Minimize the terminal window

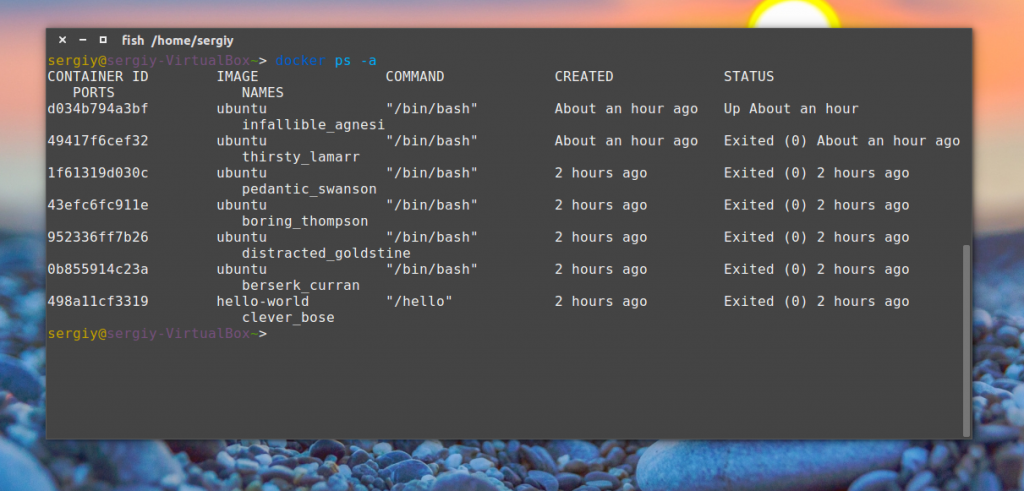tap(82, 40)
